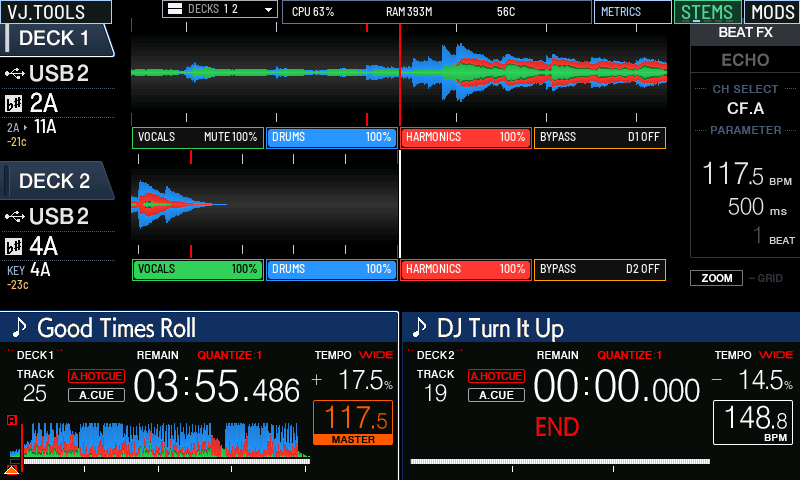Viewport: 800px width, 480px height.
Task: Select the DECK 1 tab
Action: pyautogui.click(x=57, y=39)
